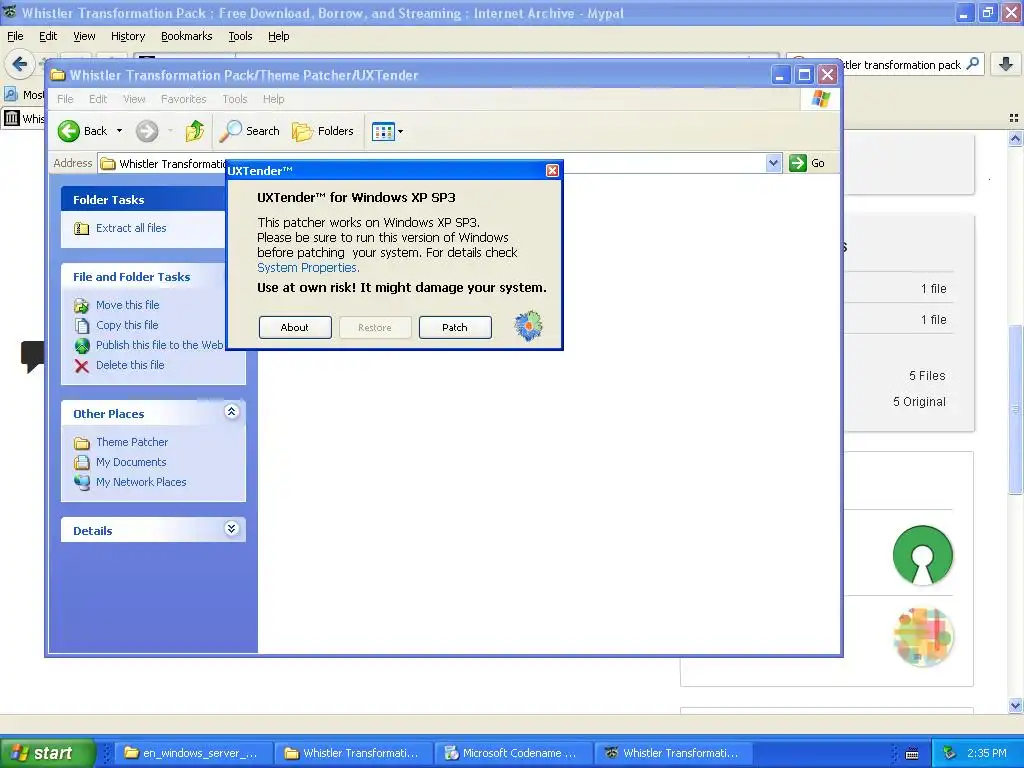This screenshot has width=1024, height=768.
Task: Collapse the Other Places panel
Action: click(x=231, y=411)
